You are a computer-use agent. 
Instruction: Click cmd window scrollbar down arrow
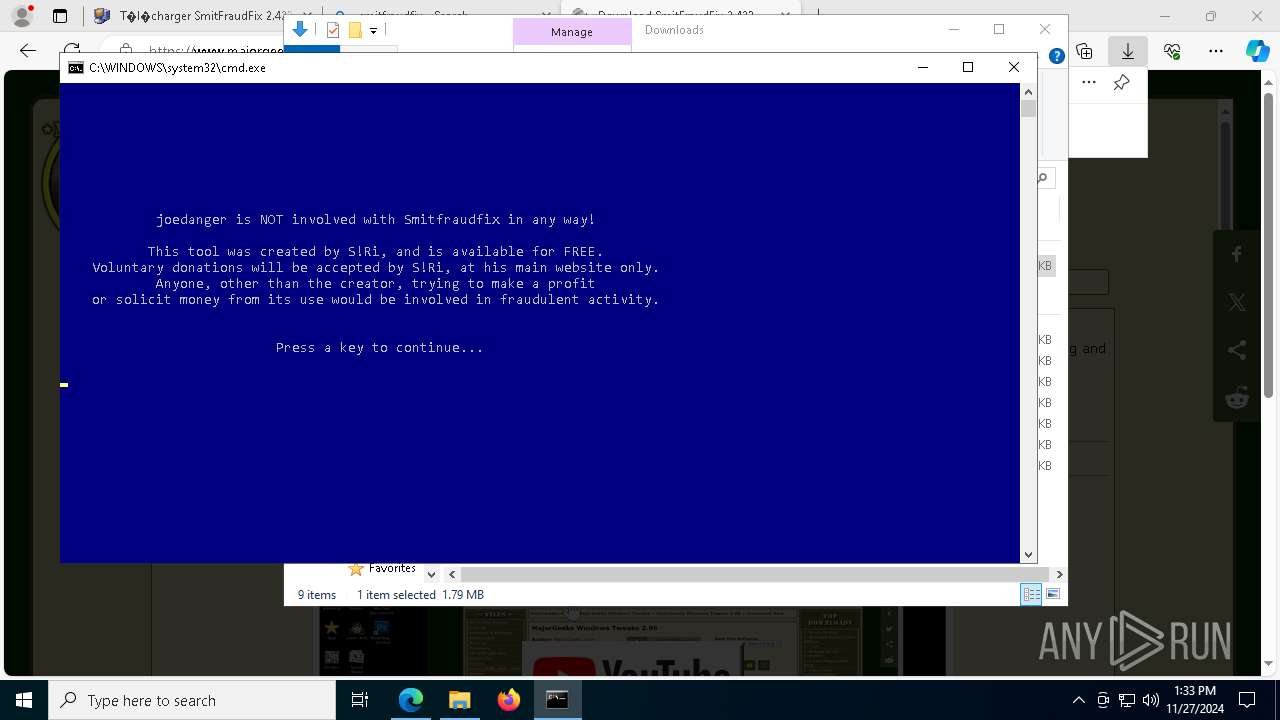[x=1028, y=554]
